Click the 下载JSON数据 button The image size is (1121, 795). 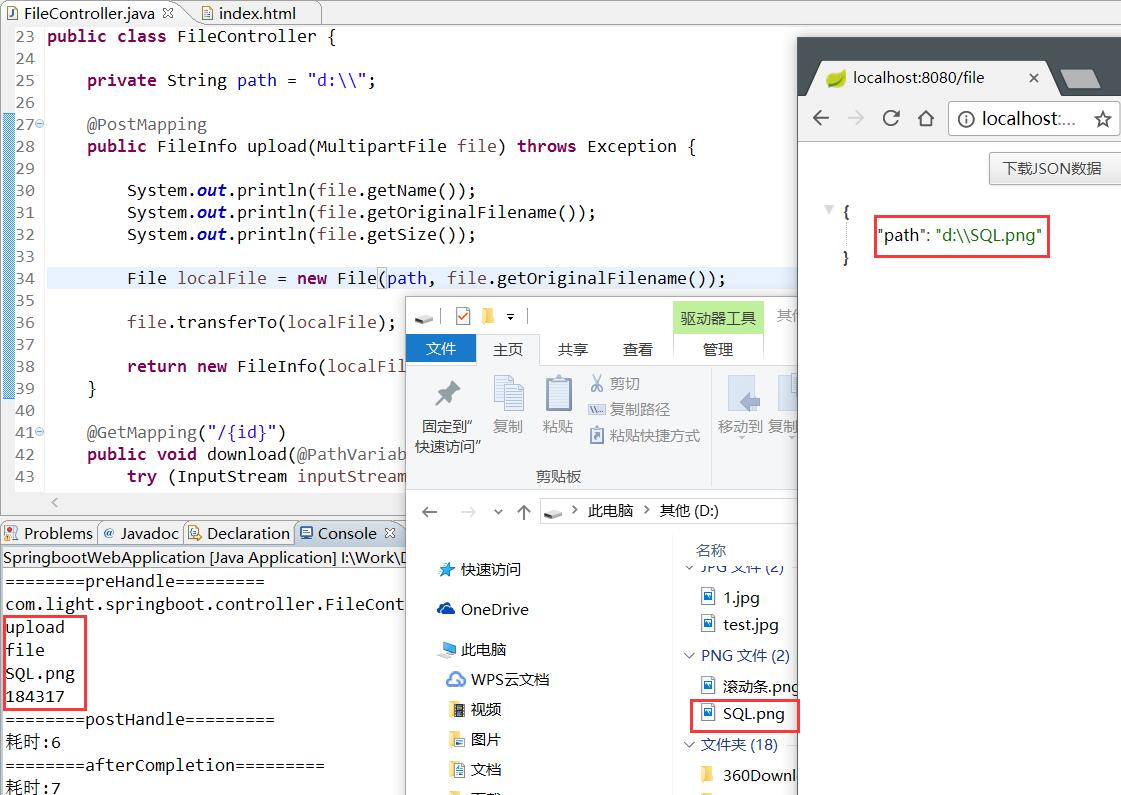[1054, 169]
